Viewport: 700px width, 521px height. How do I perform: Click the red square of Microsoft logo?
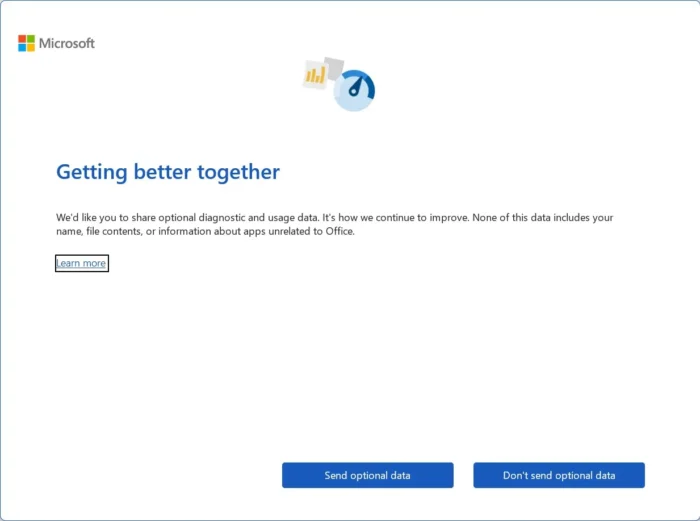click(x=22, y=39)
